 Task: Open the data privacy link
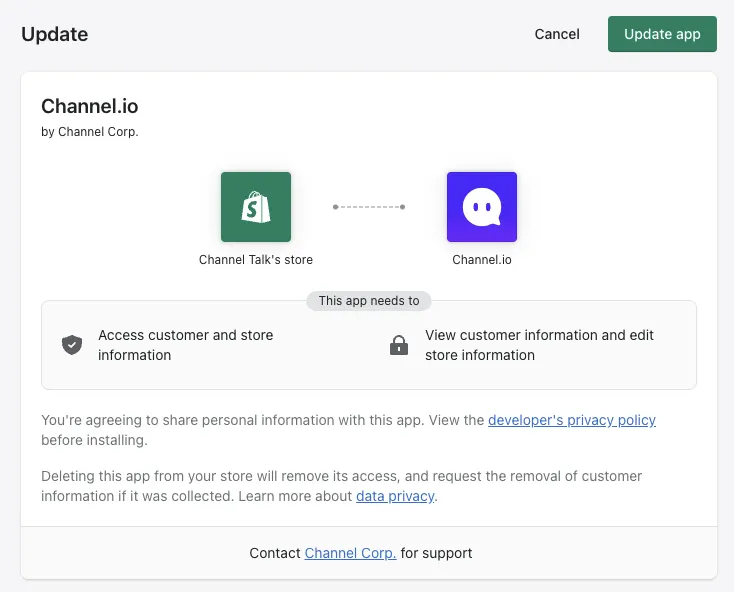tap(395, 496)
